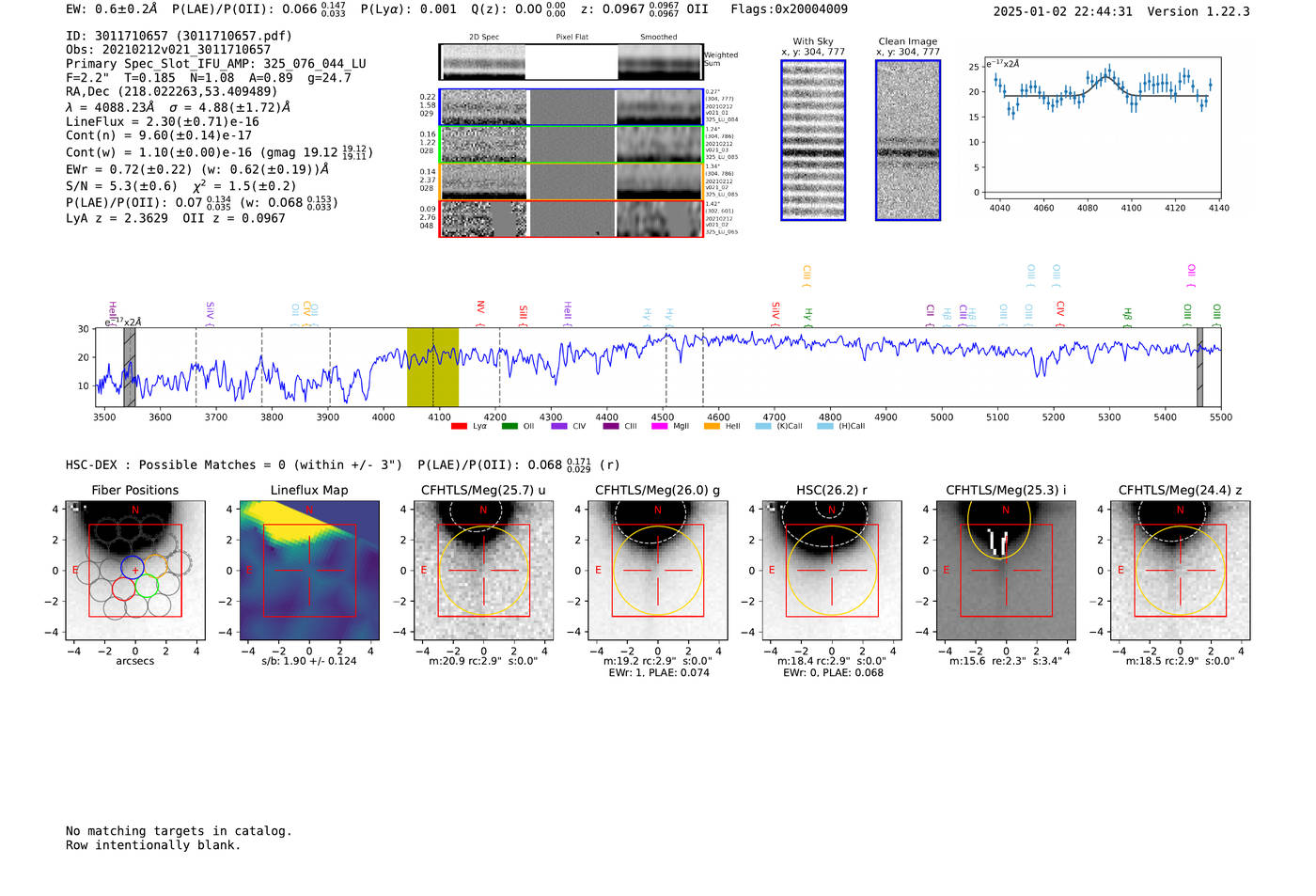This screenshot has height=896, width=1316.
Task: Click 'No matching targets in catalog.' text
Action: [x=179, y=831]
